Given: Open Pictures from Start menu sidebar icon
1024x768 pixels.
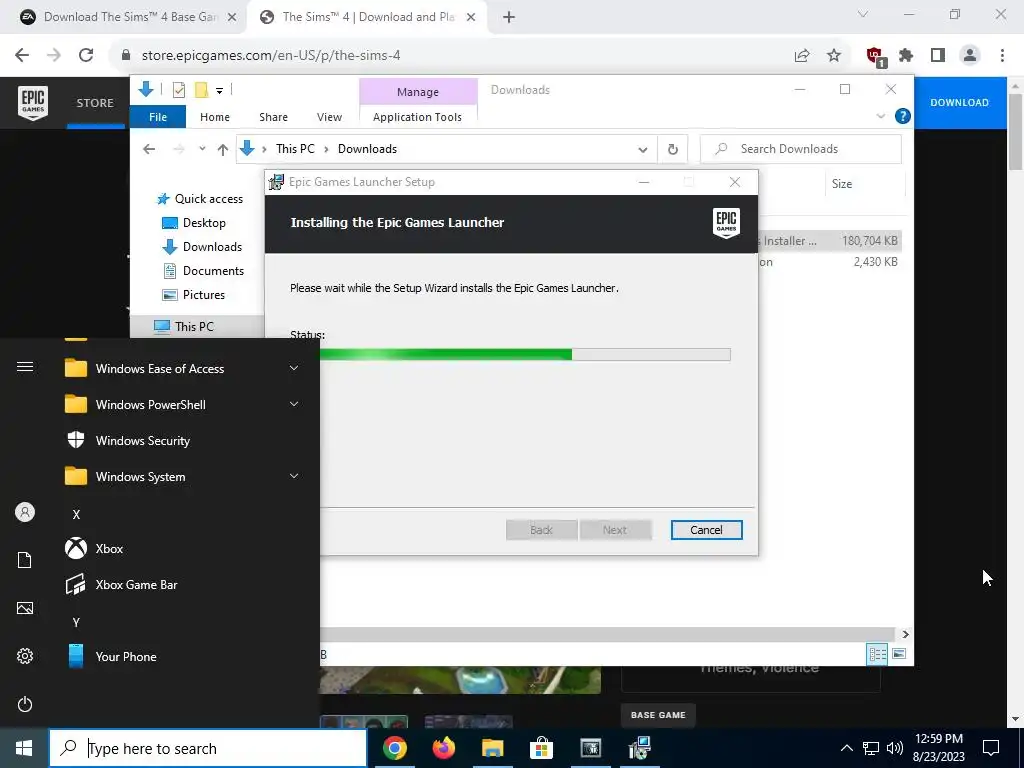Looking at the screenshot, I should [x=25, y=608].
